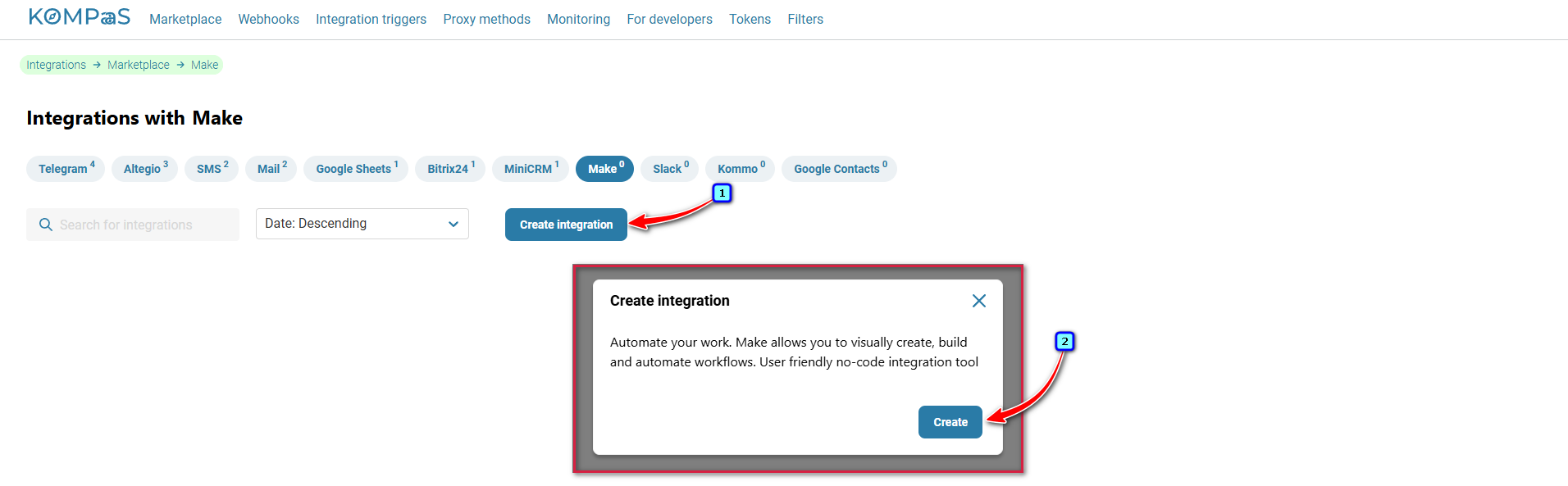Select the Make integrations tab
The width and height of the screenshot is (1568, 486).
[605, 169]
